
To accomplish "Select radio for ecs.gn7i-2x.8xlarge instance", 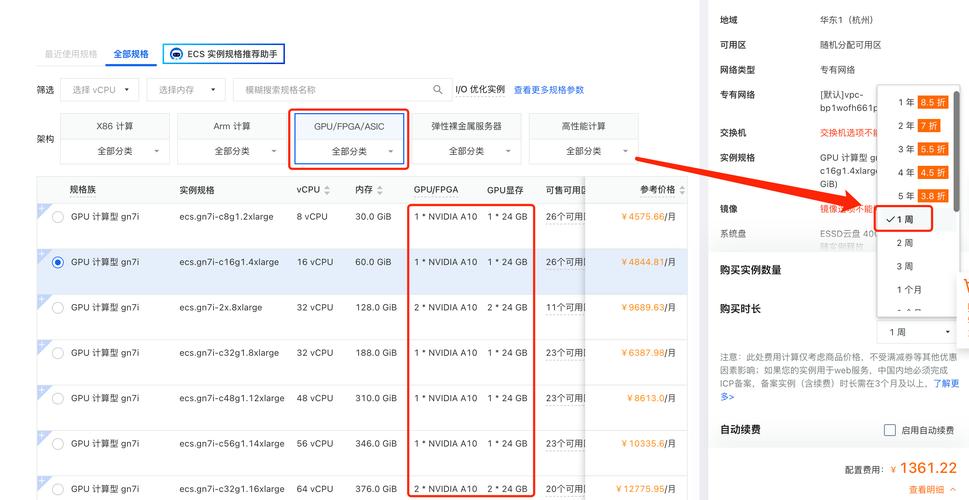I will pos(57,307).
